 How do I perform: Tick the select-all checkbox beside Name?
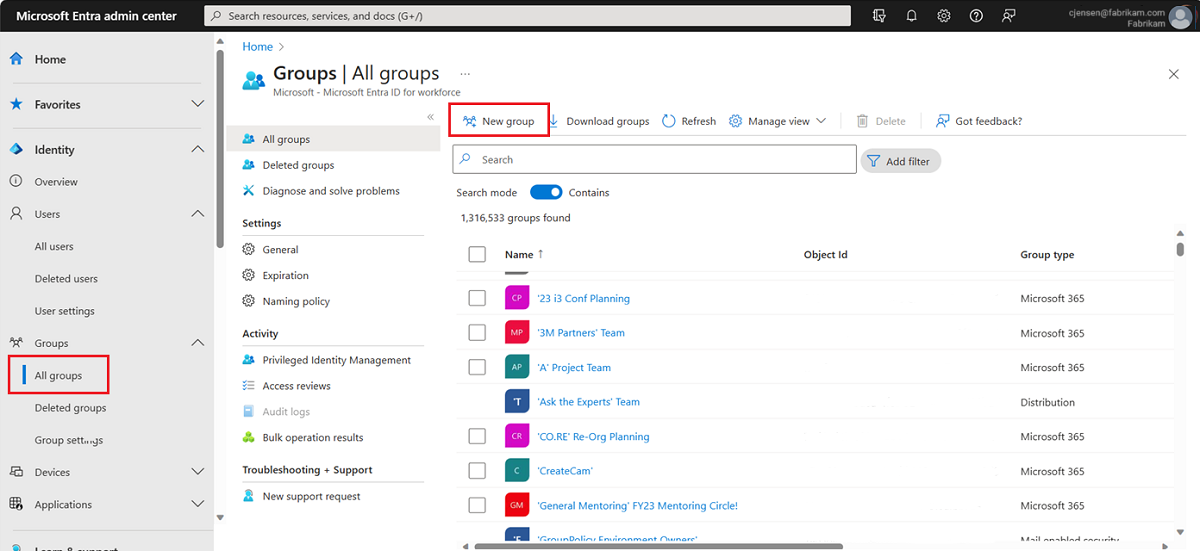click(477, 255)
